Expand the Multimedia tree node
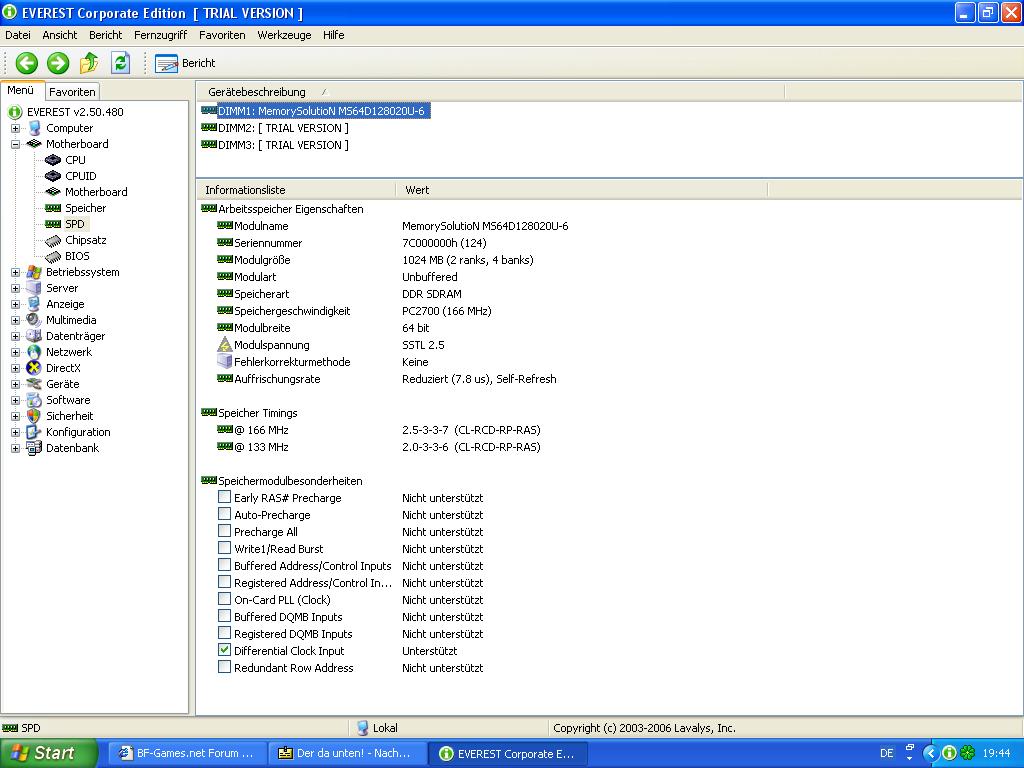 pyautogui.click(x=16, y=321)
